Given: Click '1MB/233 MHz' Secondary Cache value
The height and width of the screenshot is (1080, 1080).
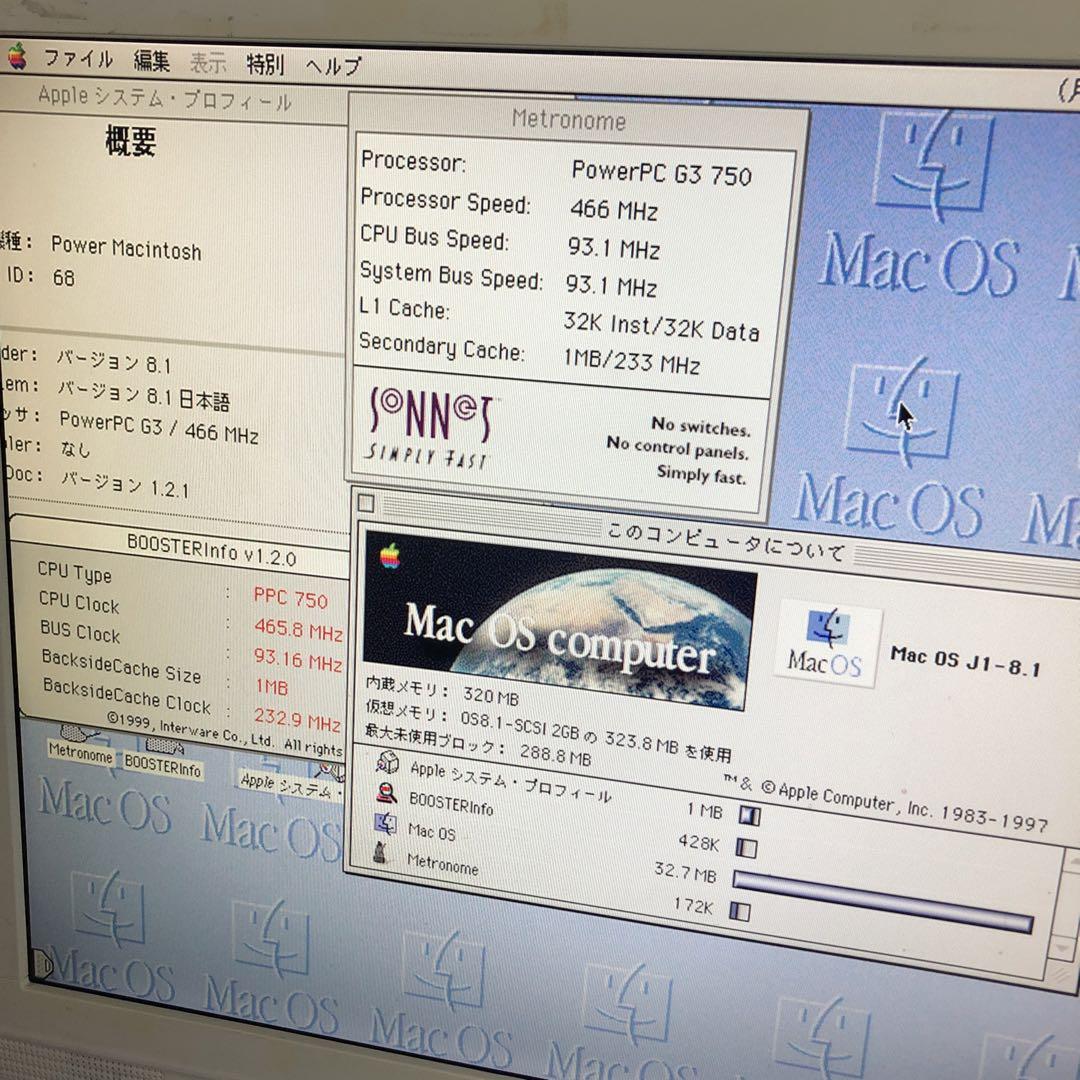Looking at the screenshot, I should [632, 360].
